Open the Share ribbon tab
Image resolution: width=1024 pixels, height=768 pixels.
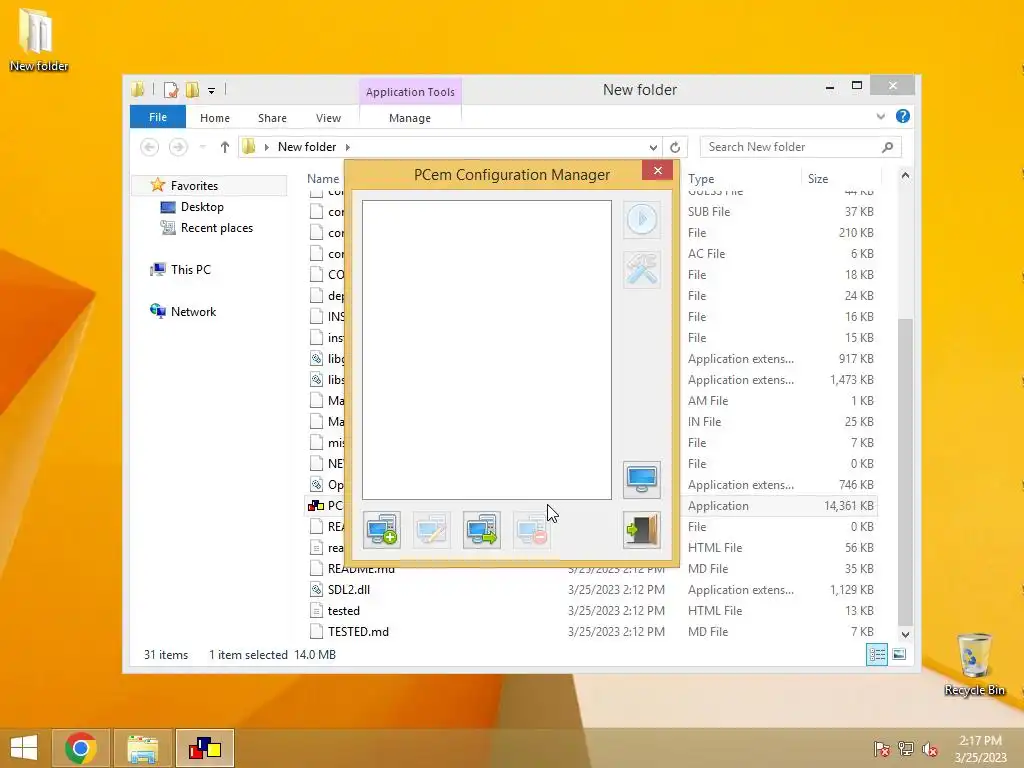coord(272,118)
